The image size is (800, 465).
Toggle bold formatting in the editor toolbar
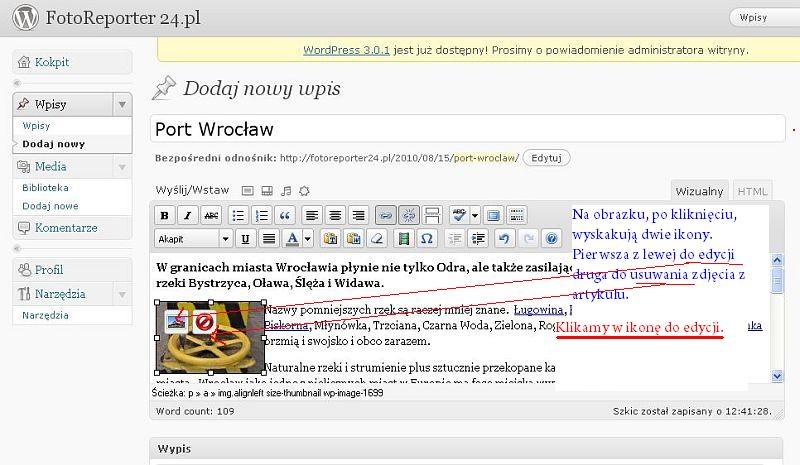[x=164, y=215]
